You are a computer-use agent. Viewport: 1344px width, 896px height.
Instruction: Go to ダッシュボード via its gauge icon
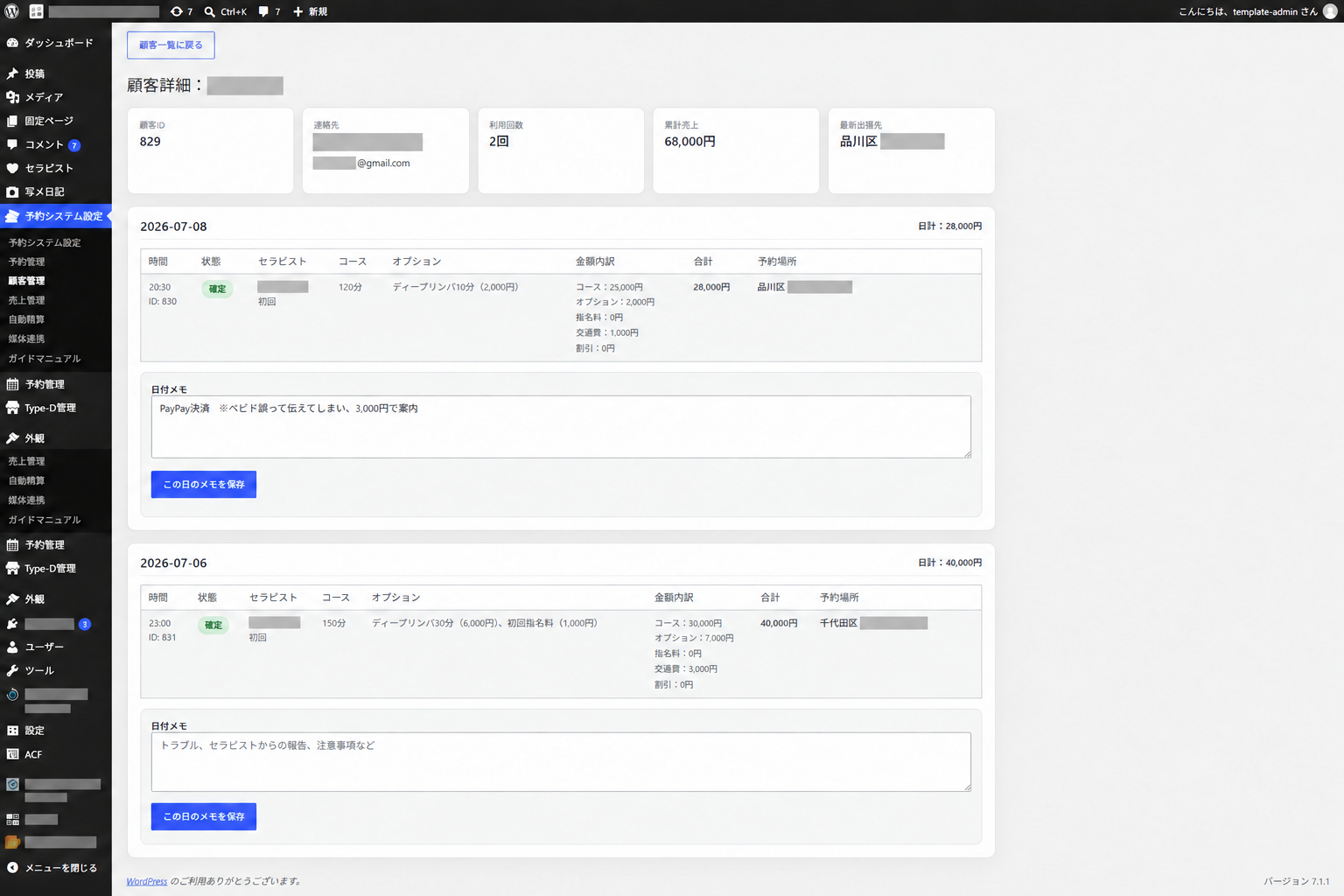point(12,43)
